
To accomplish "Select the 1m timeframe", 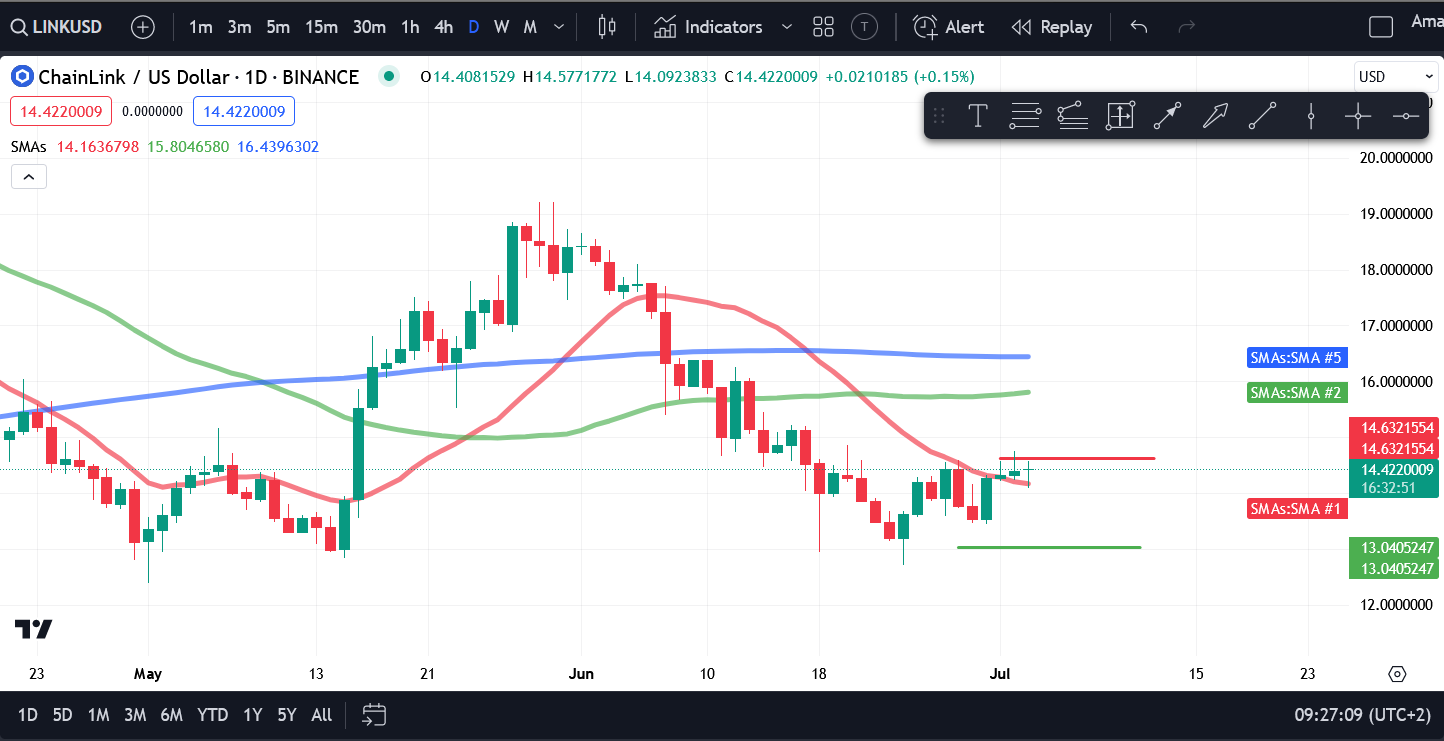I will tap(200, 27).
